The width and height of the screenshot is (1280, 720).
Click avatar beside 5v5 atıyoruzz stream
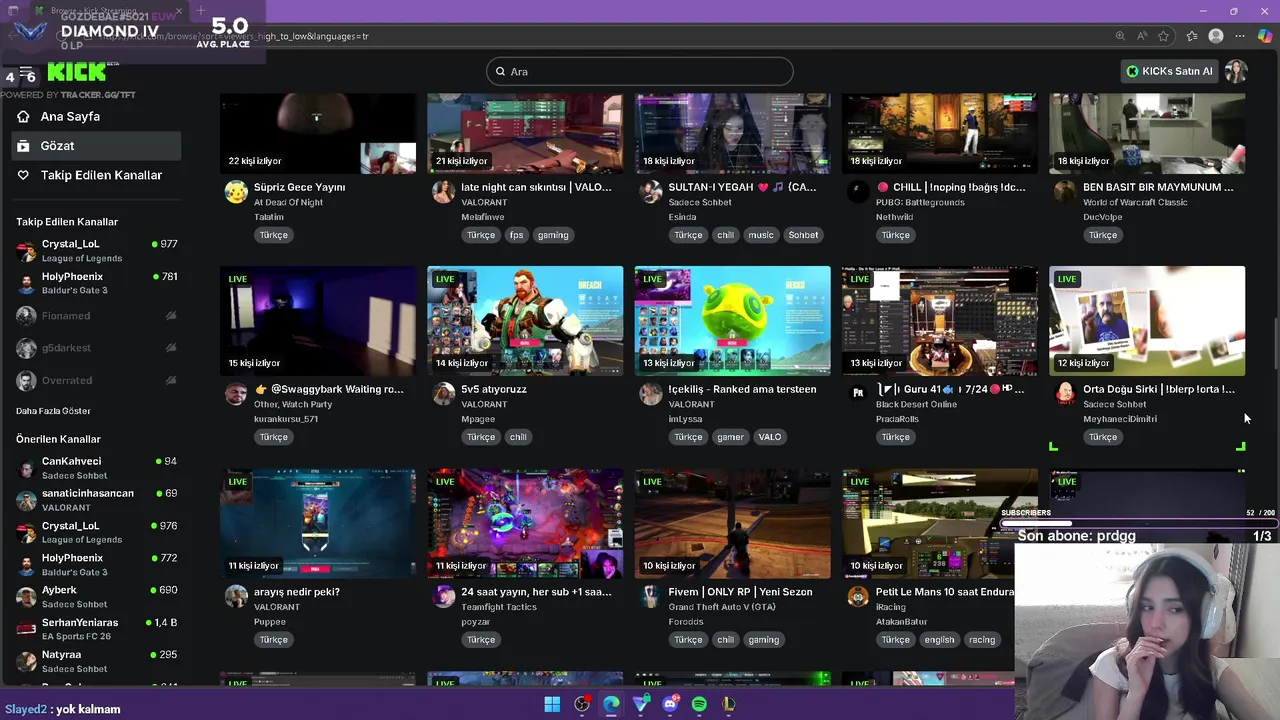click(443, 394)
